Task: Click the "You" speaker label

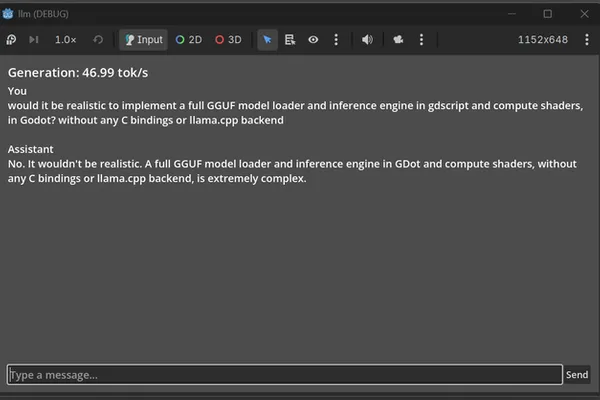Action: coord(17,91)
